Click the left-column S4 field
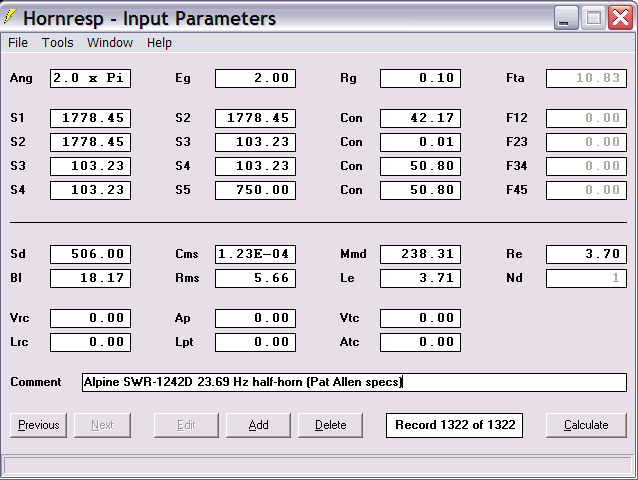638x480 pixels. [x=90, y=190]
